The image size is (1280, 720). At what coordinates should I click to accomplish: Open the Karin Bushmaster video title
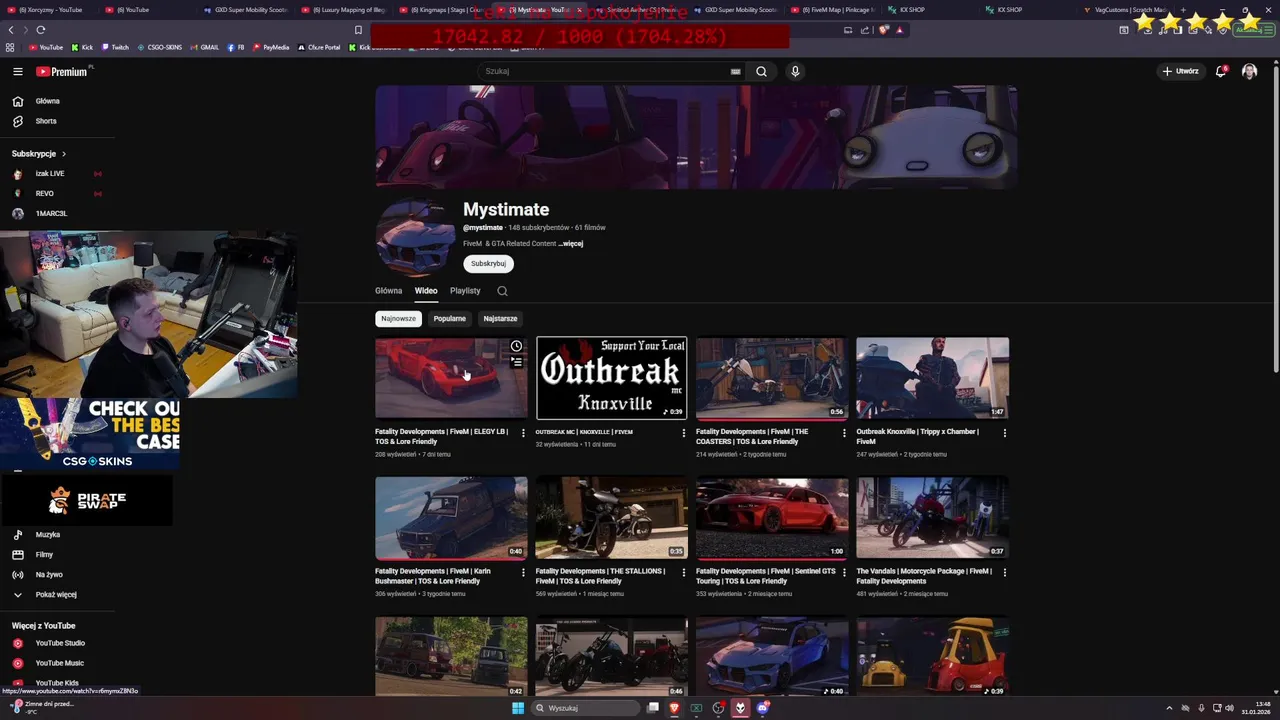[x=433, y=576]
